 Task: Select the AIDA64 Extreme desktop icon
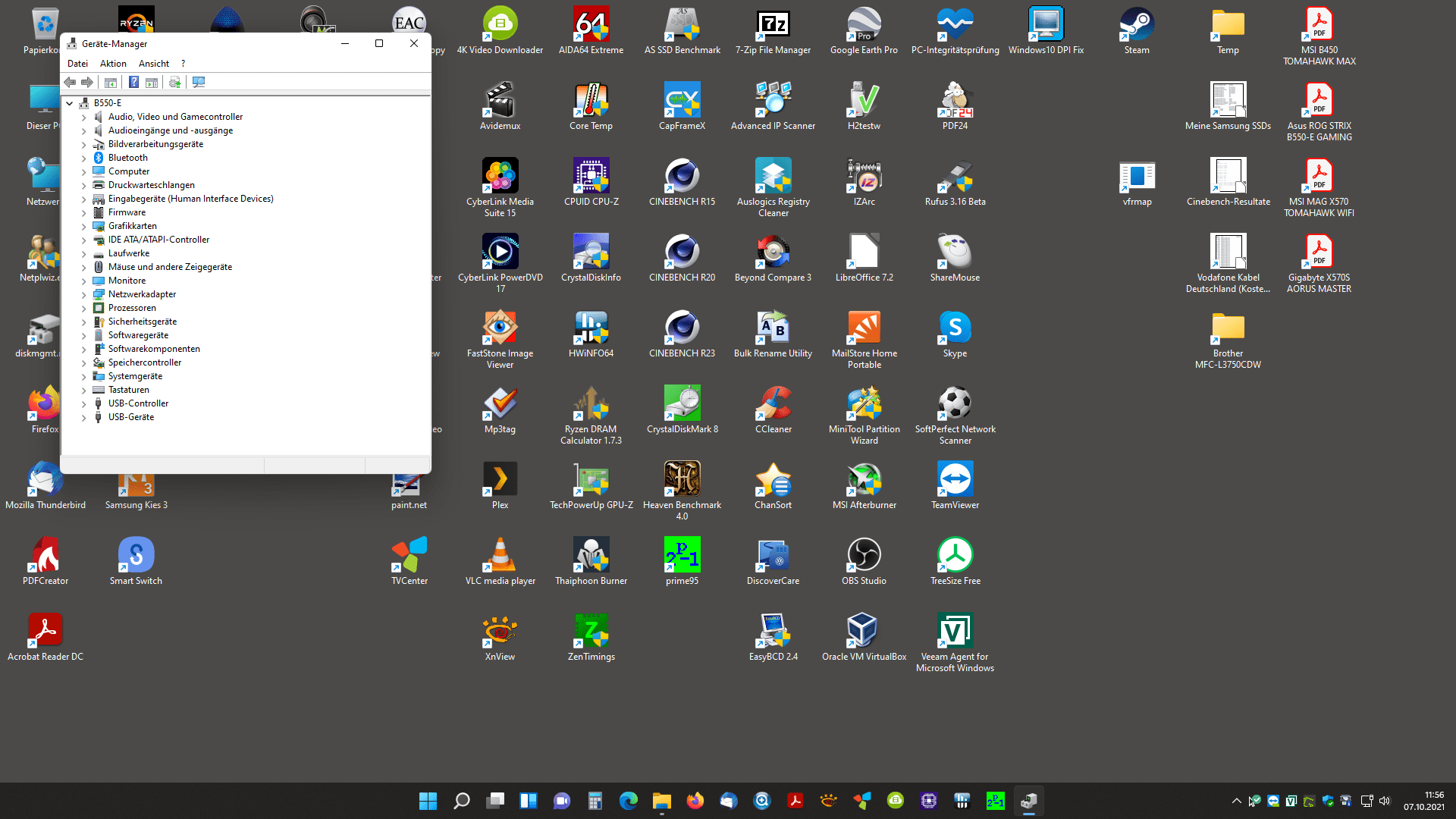click(591, 31)
